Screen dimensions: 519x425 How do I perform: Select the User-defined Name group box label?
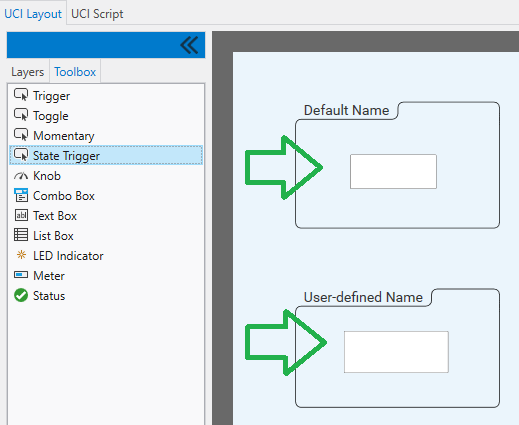click(363, 297)
